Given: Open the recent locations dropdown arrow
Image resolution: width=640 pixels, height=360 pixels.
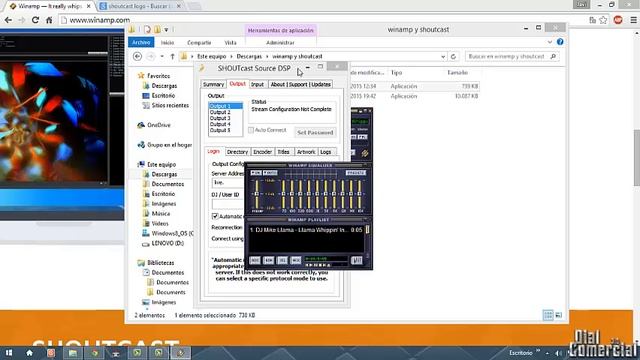Looking at the screenshot, I should (x=162, y=56).
